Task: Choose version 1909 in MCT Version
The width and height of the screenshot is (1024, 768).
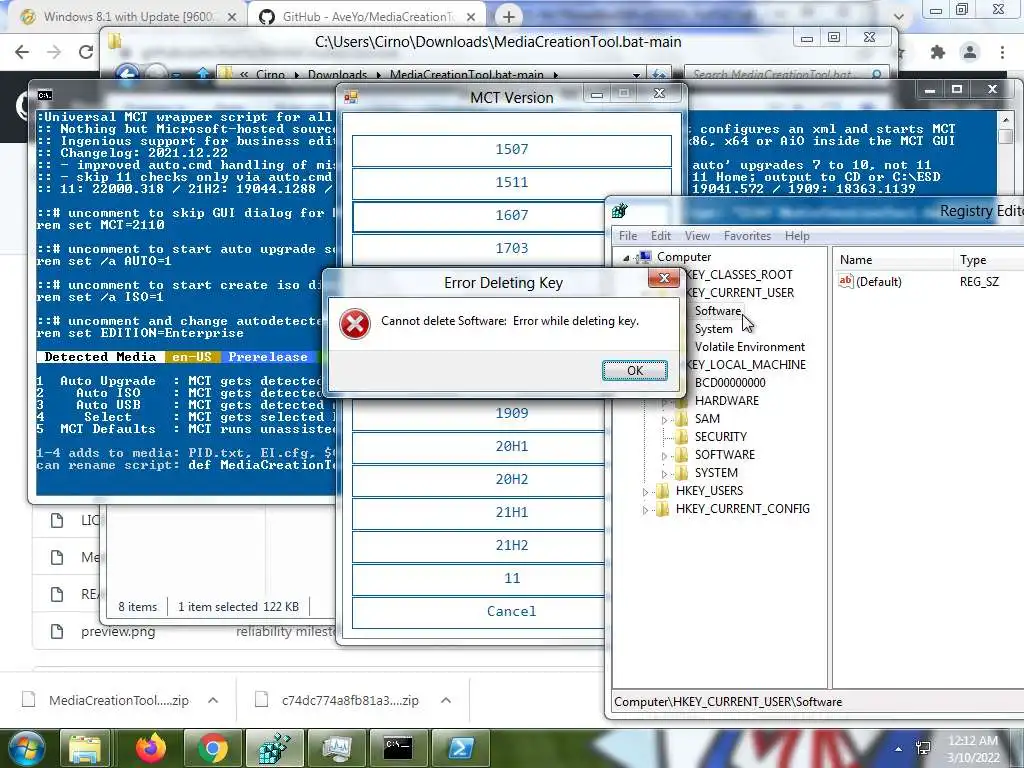Action: 478,413
